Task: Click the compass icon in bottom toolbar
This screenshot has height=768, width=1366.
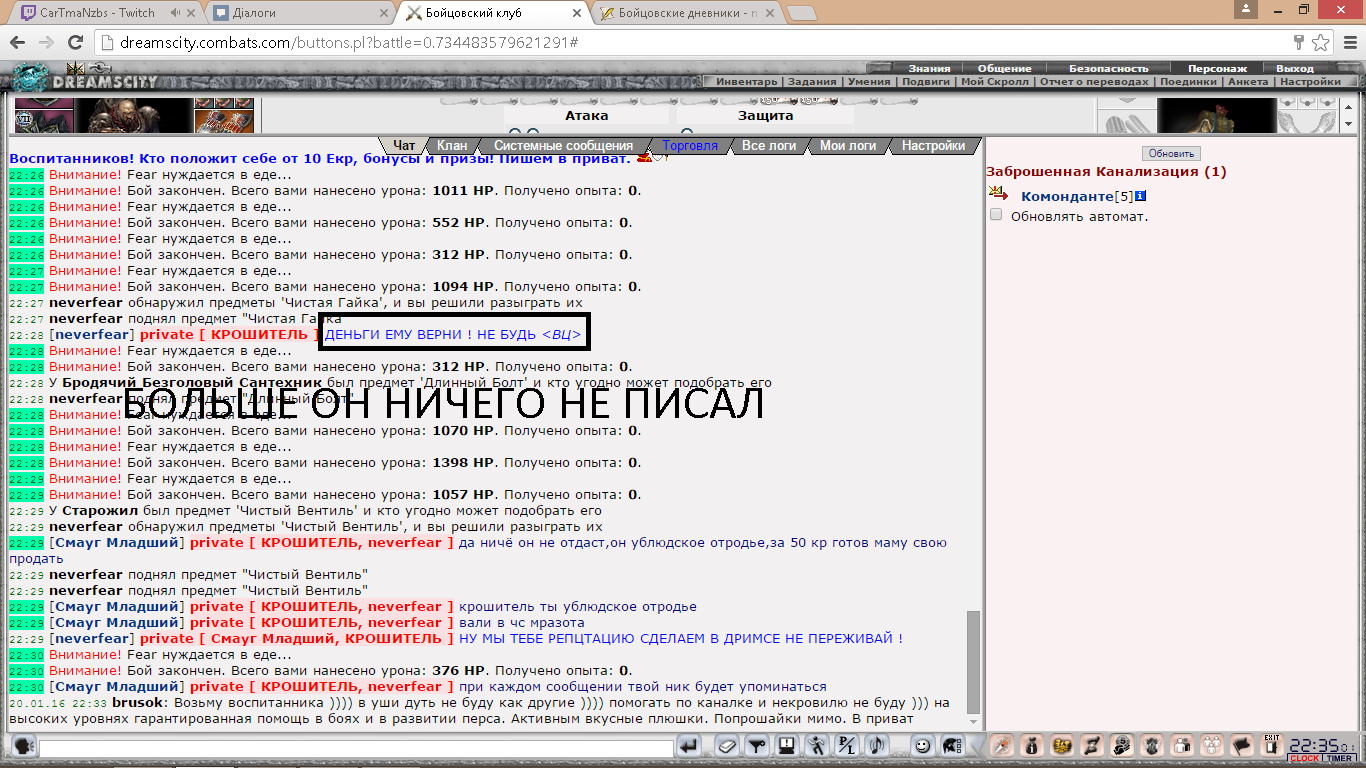Action: click(1002, 745)
